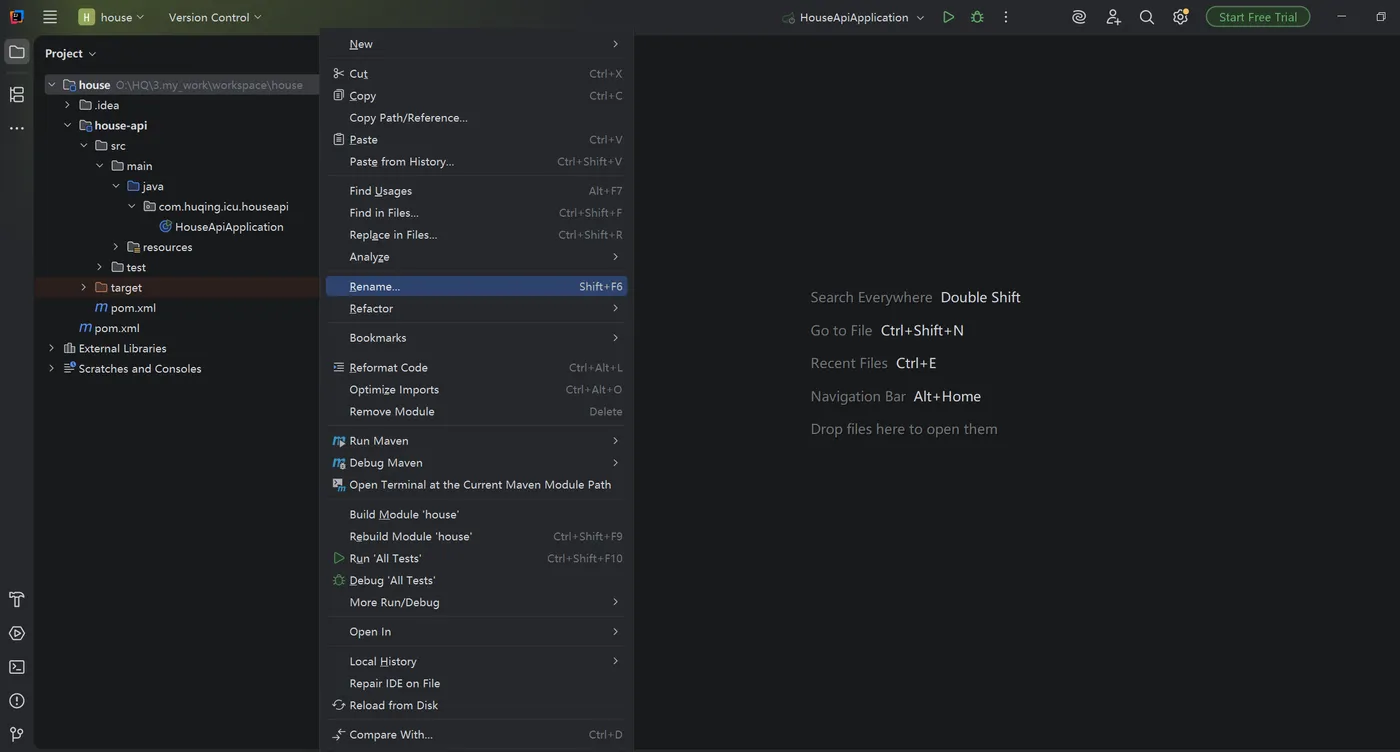Choose Debug 'All Tests'
1400x752 pixels.
tap(476, 581)
